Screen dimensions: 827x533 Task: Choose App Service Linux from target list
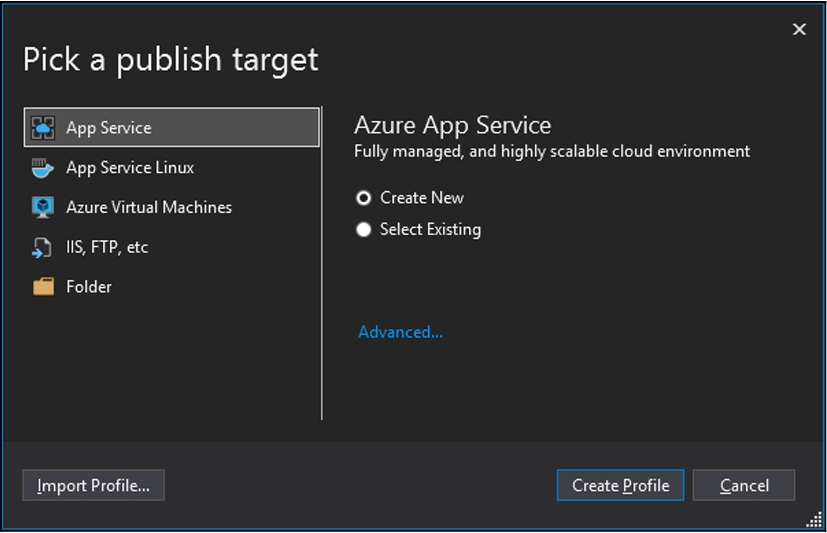[x=130, y=168]
